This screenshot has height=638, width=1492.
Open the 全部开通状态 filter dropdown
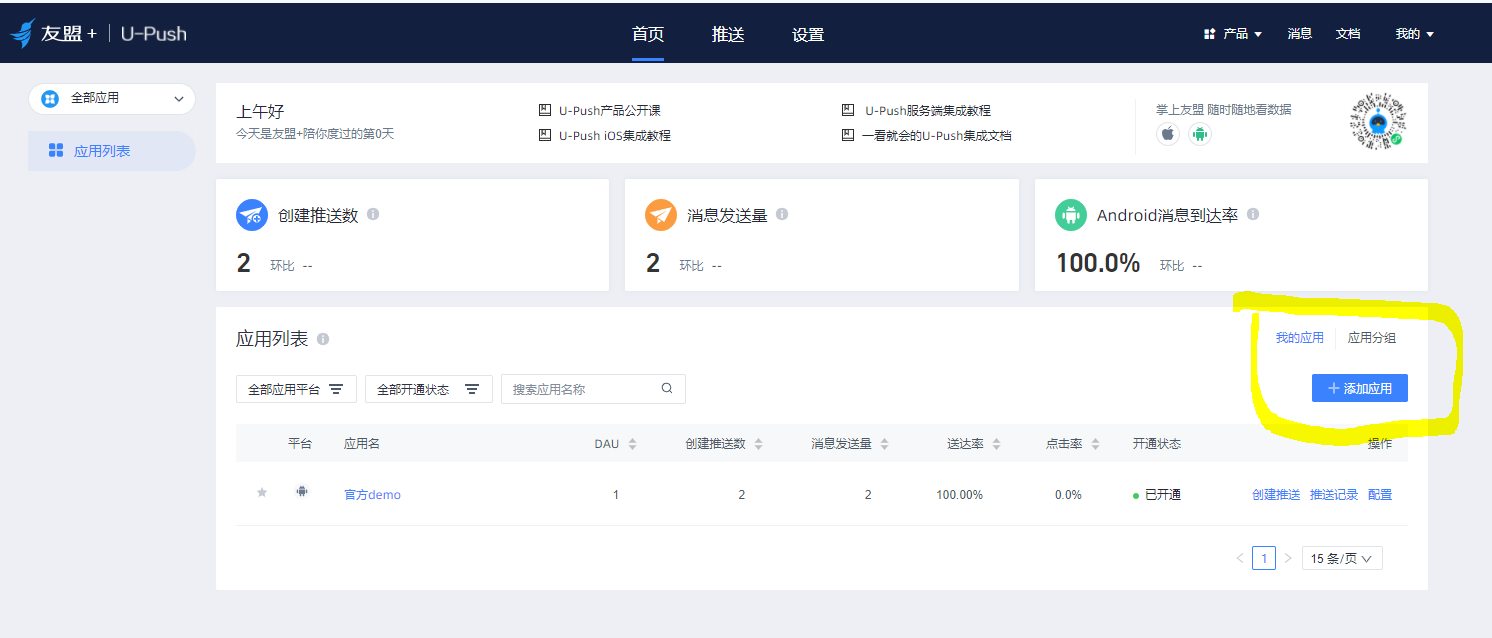pyautogui.click(x=429, y=389)
